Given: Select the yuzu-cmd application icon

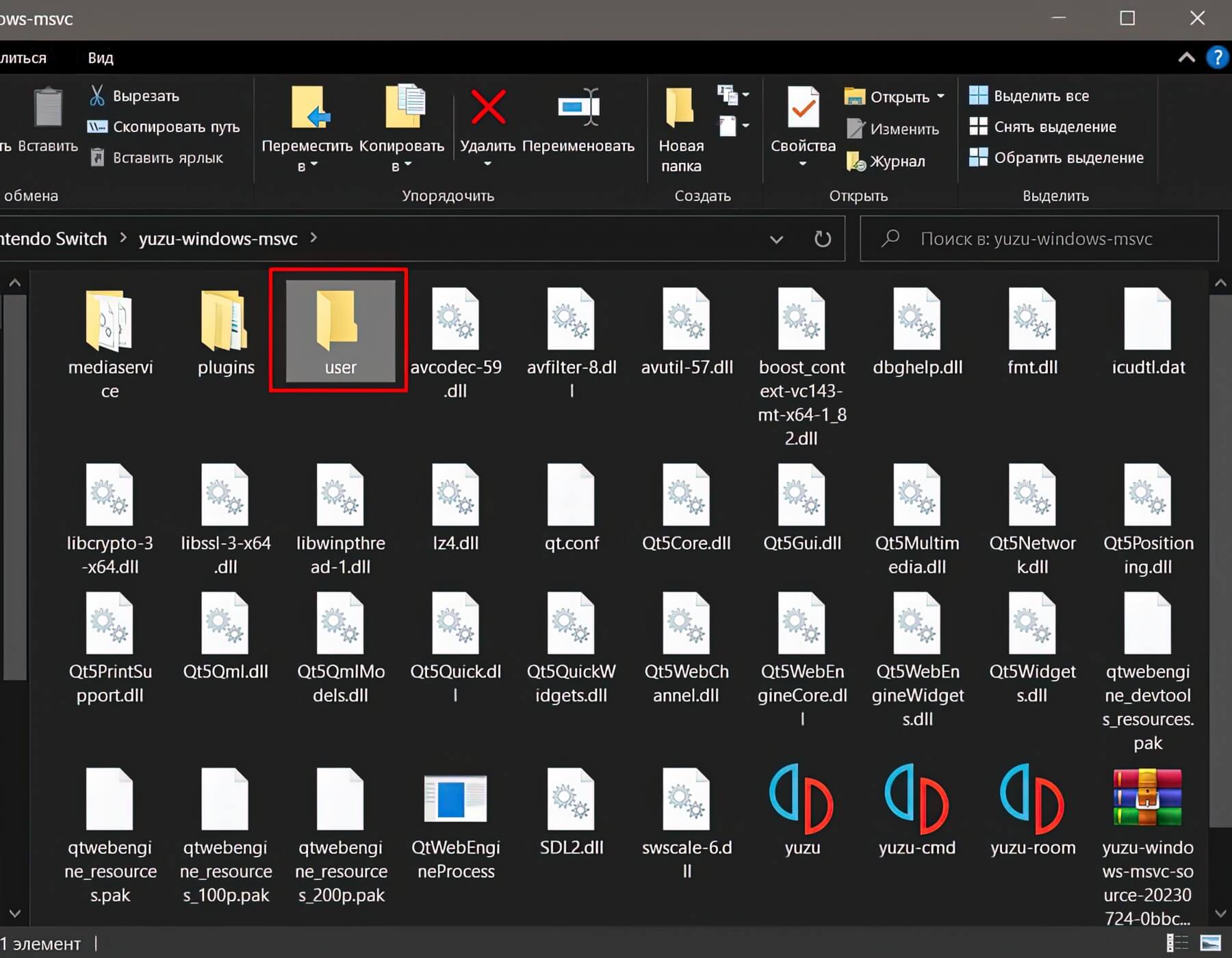Looking at the screenshot, I should tap(916, 798).
